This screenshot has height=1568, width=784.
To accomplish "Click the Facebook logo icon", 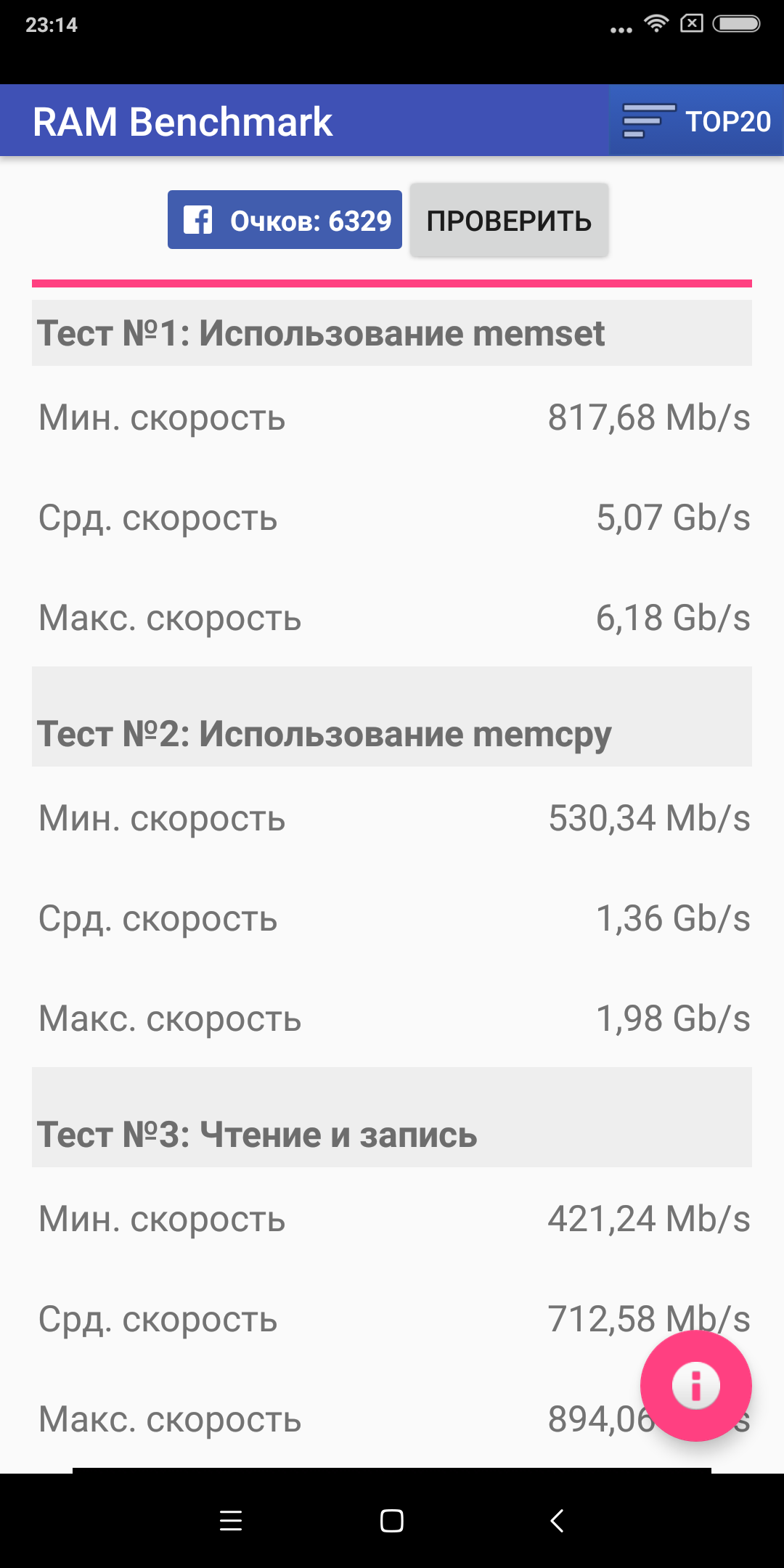I will coord(197,220).
